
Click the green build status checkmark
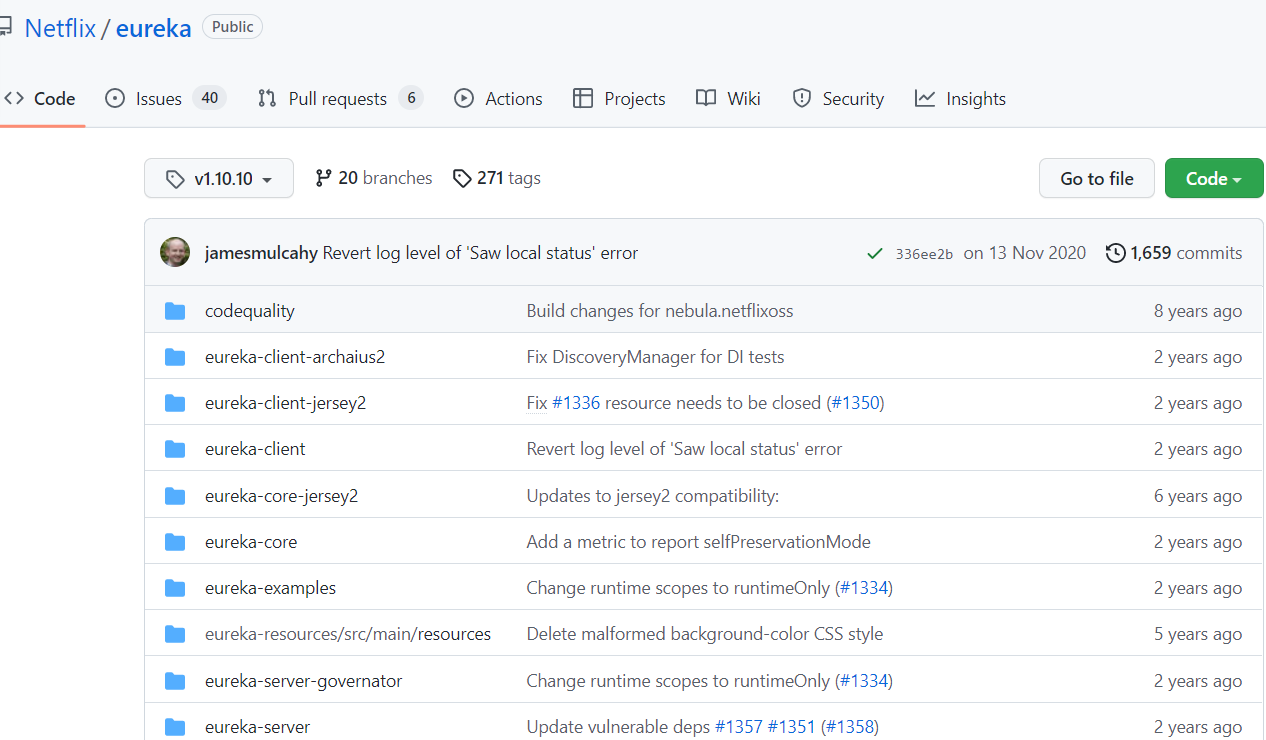(875, 254)
